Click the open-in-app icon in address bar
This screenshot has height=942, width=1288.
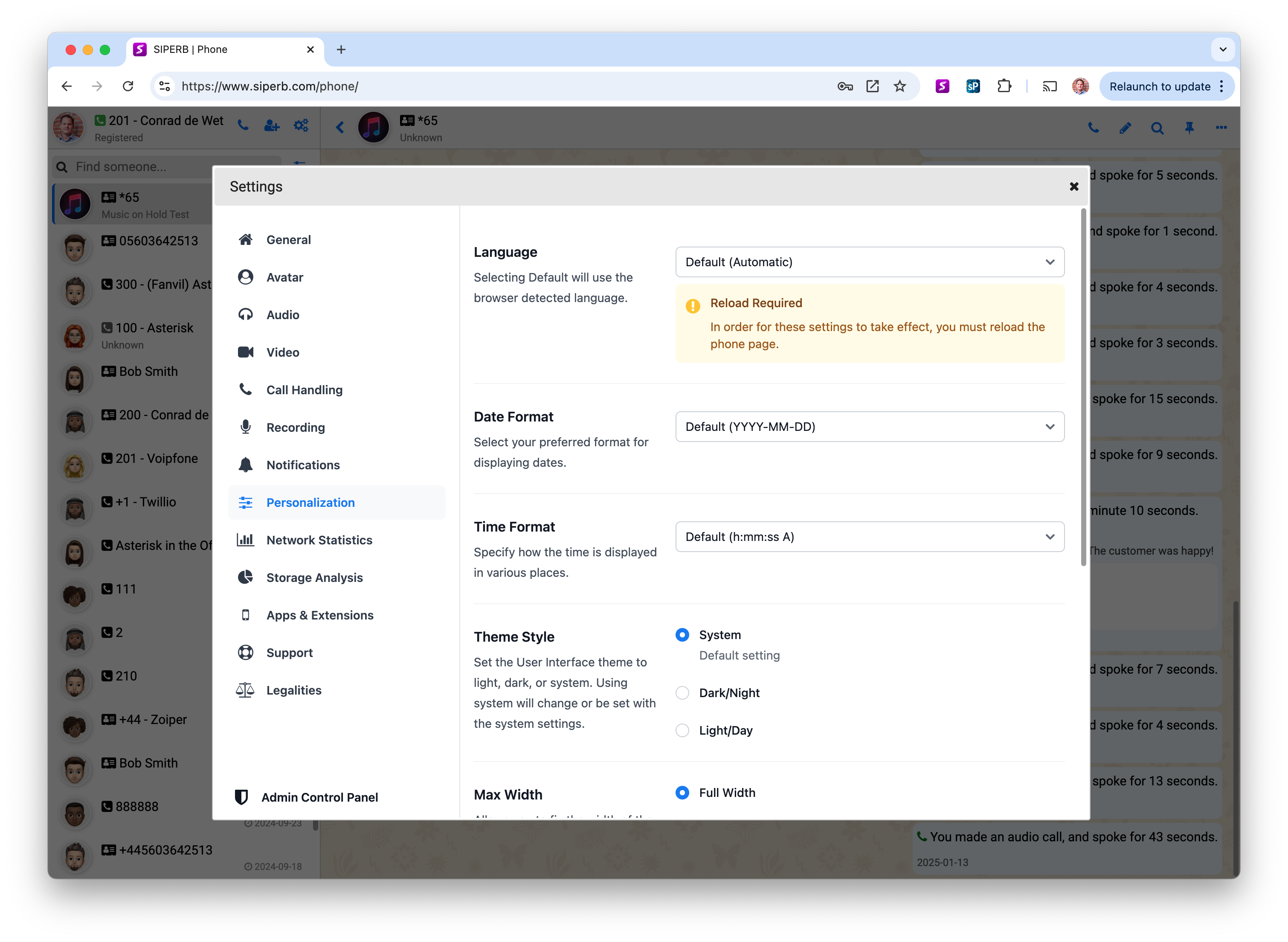click(873, 86)
